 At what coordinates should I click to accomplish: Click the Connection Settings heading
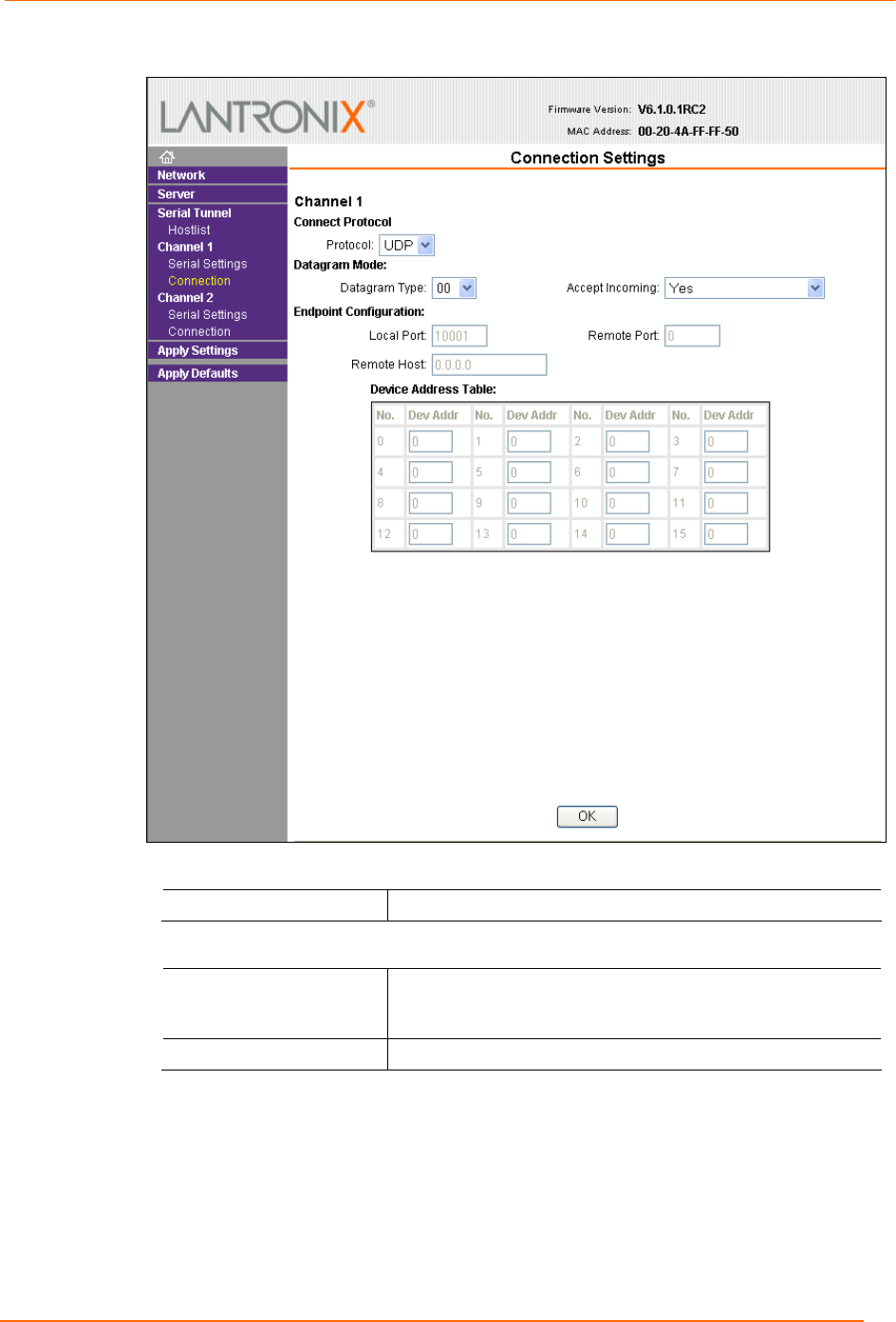588,158
